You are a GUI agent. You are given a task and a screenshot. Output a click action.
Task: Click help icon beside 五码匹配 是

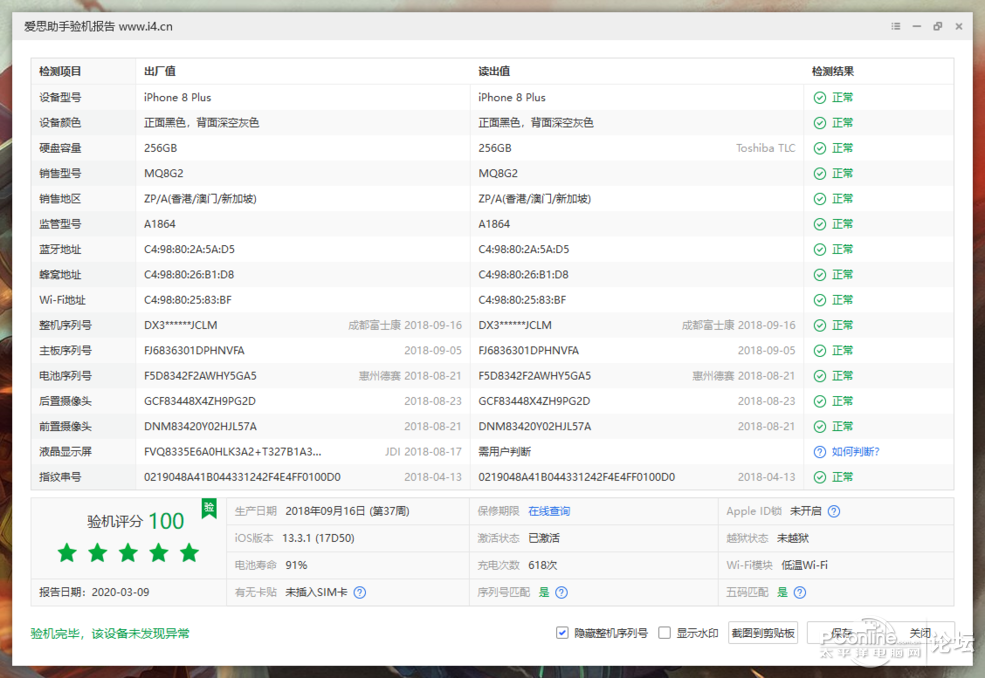(800, 592)
